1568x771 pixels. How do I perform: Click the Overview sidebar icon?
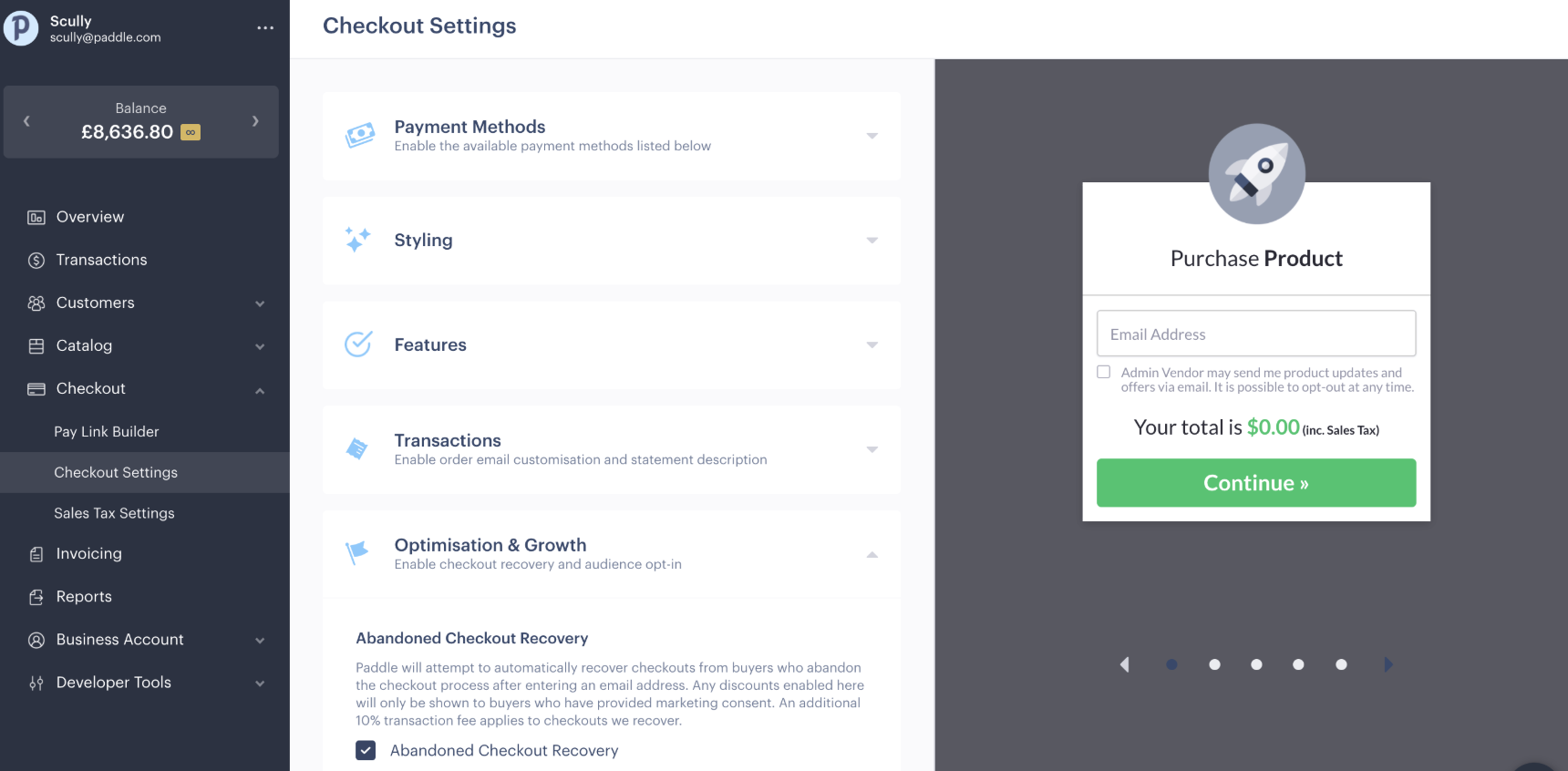[36, 217]
